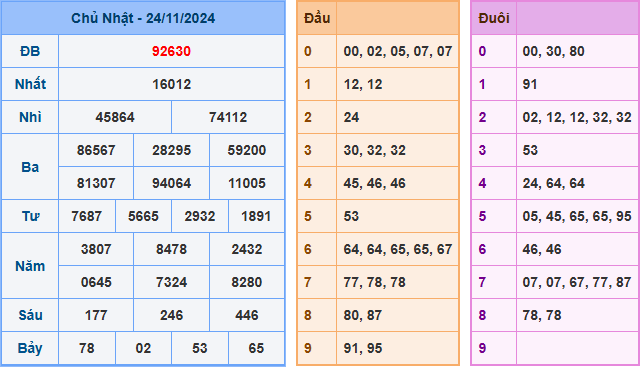Click the Bảy row label
The height and width of the screenshot is (367, 641).
(x=30, y=349)
